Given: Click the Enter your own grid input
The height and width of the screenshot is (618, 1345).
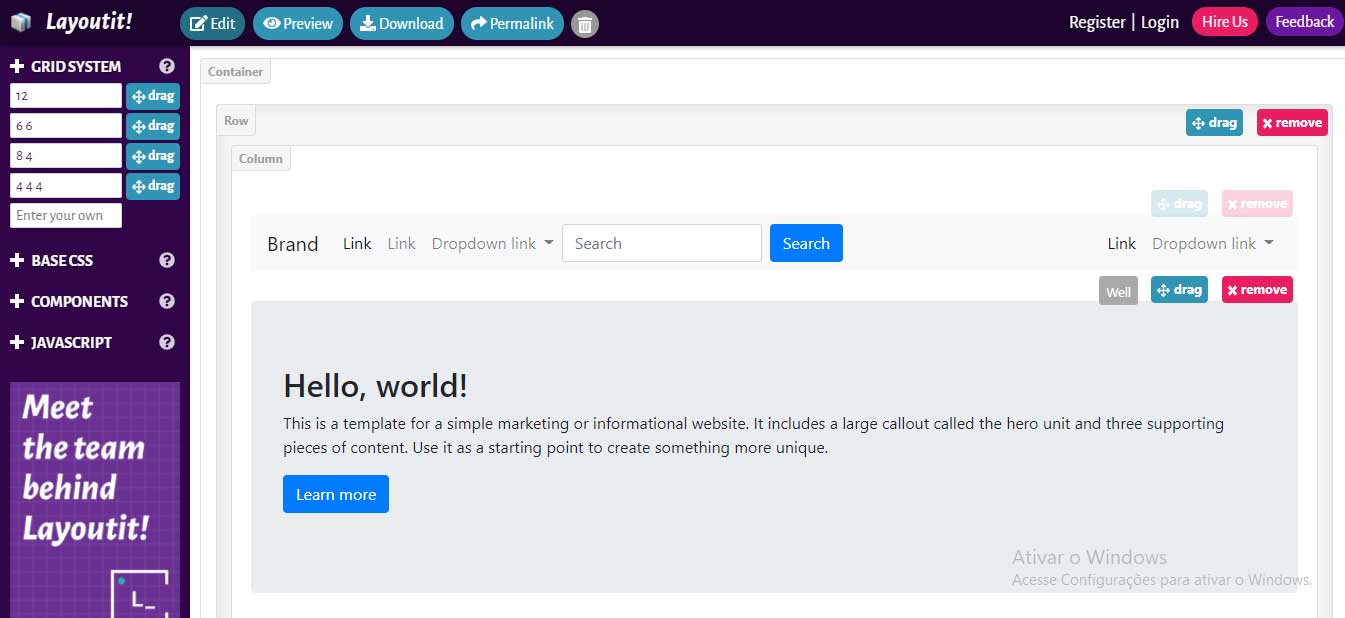Looking at the screenshot, I should [65, 215].
